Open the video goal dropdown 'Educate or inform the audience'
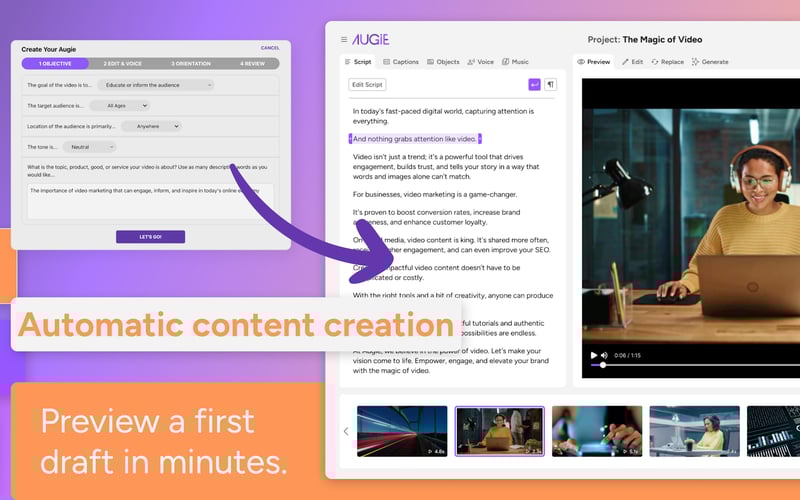The height and width of the screenshot is (500, 800). click(156, 85)
